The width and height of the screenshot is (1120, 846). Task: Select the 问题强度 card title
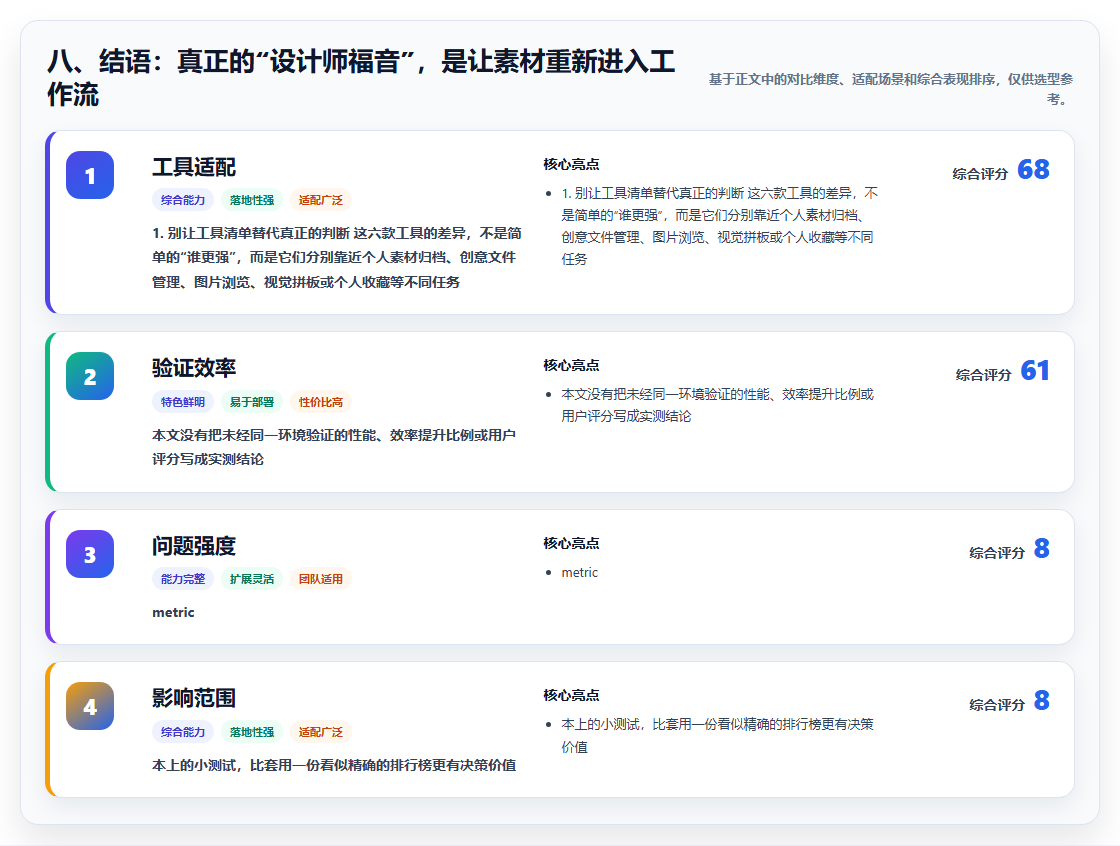[x=194, y=546]
